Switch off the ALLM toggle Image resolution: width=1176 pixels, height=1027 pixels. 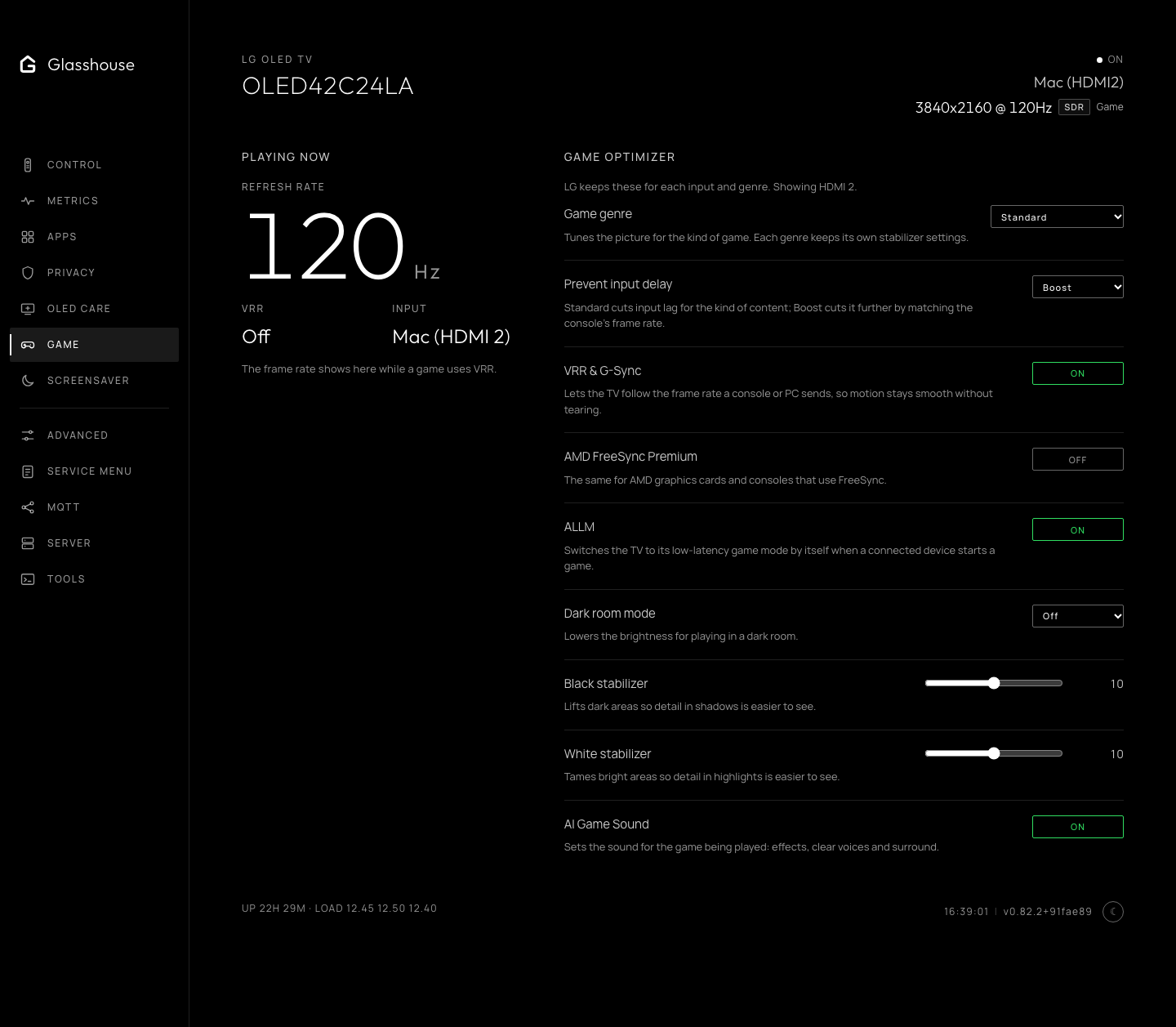(1078, 529)
